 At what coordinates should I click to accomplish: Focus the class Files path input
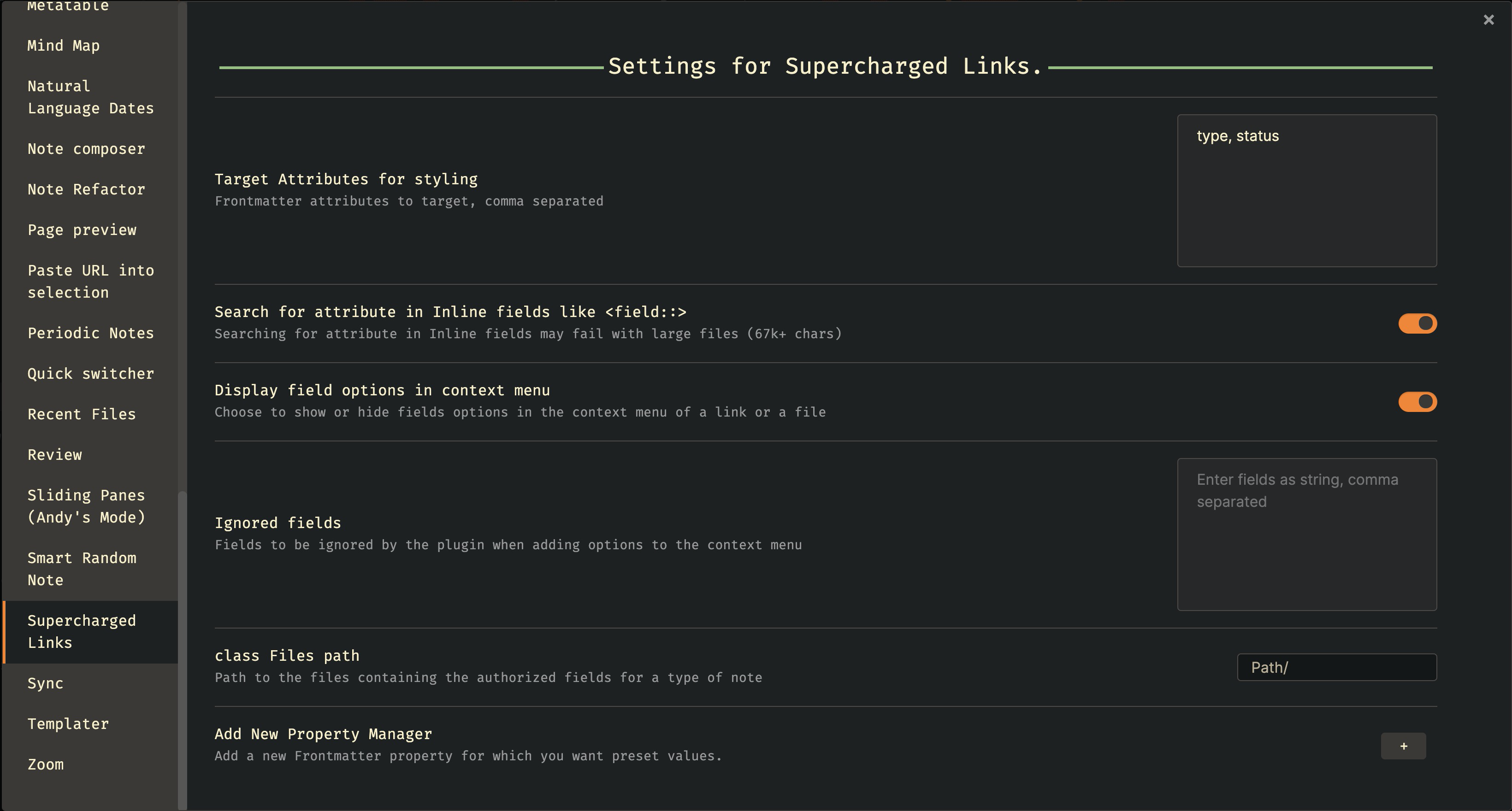1336,667
